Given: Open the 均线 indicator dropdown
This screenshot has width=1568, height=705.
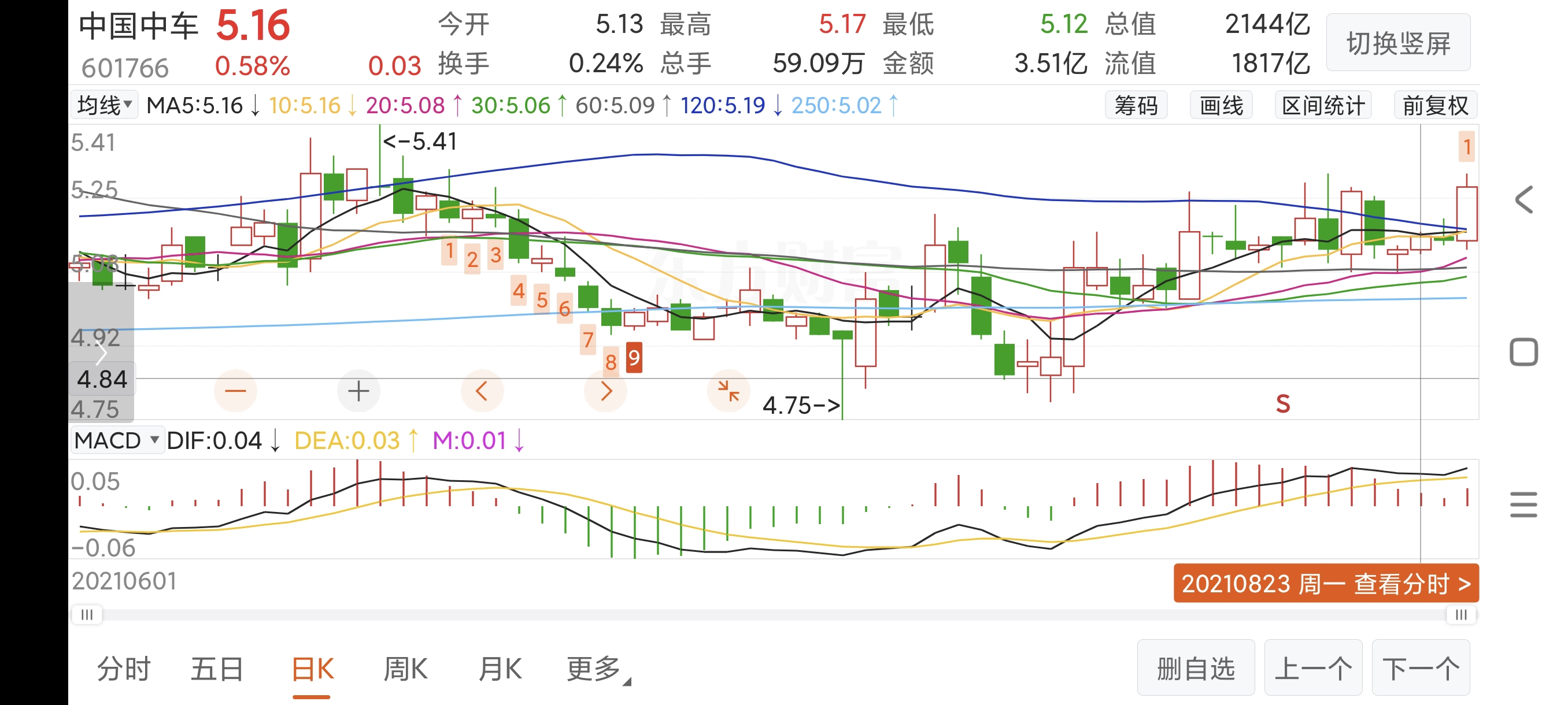Looking at the screenshot, I should (x=104, y=105).
